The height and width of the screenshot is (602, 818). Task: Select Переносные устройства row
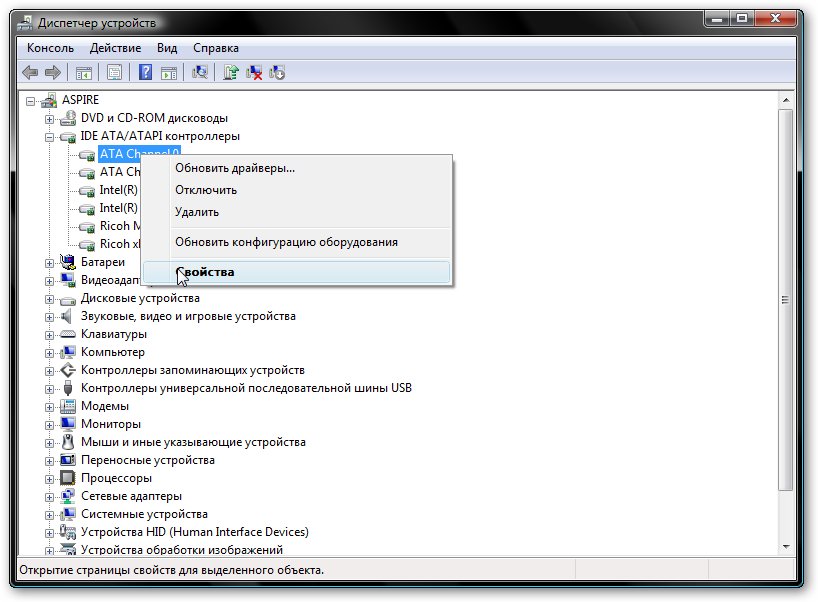point(148,460)
